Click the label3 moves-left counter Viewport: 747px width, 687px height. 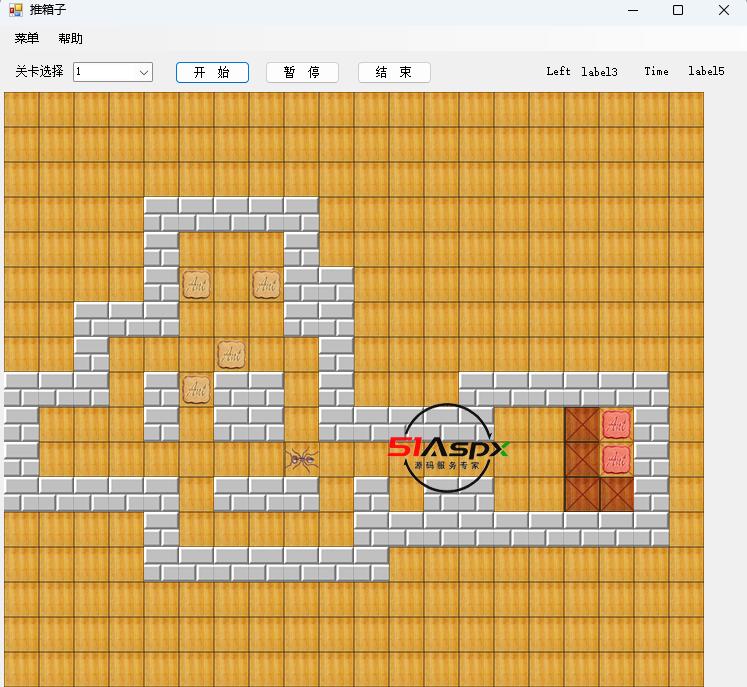[x=599, y=72]
